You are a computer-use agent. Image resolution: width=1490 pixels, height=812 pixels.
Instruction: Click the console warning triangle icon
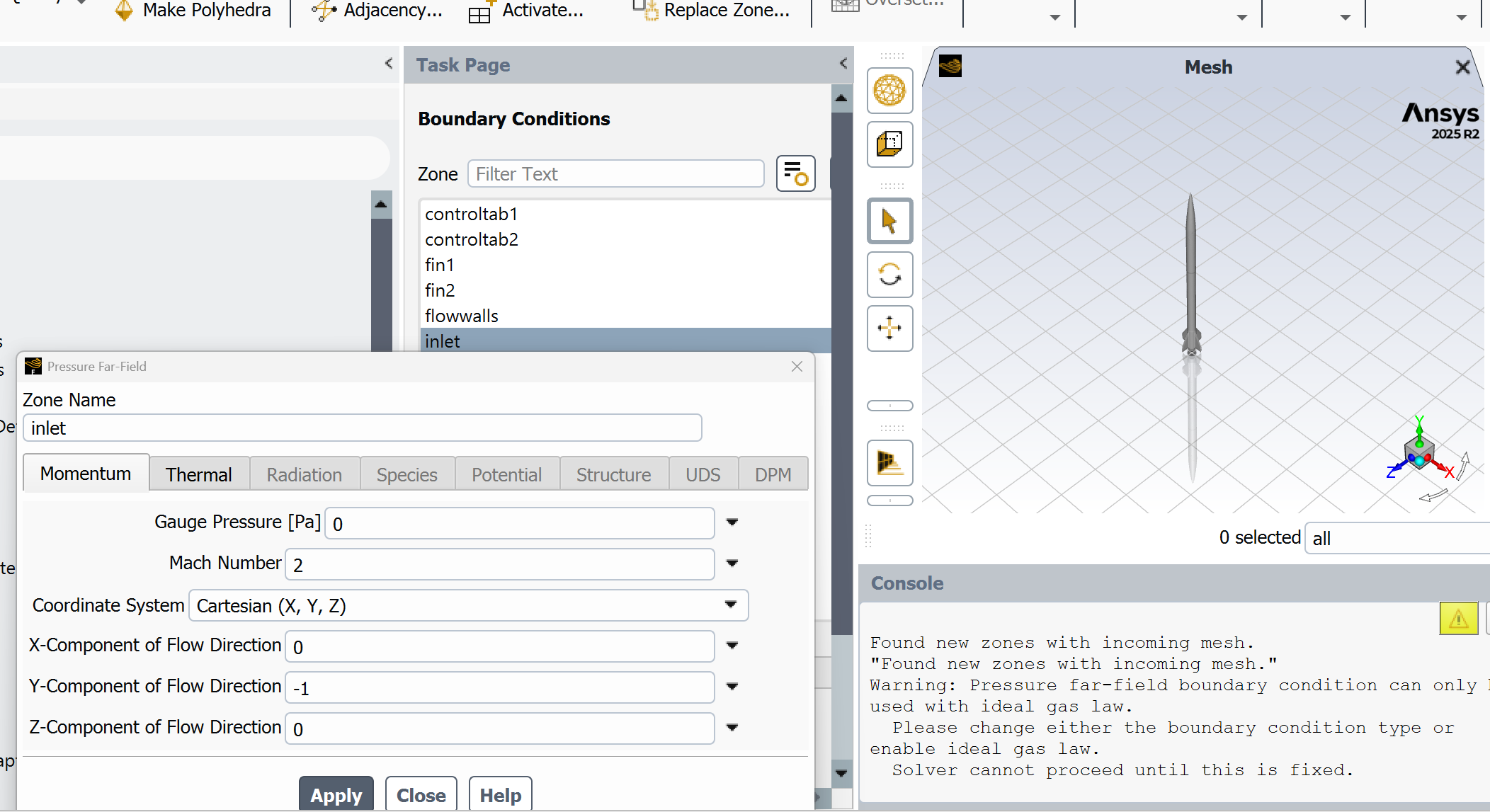point(1458,619)
